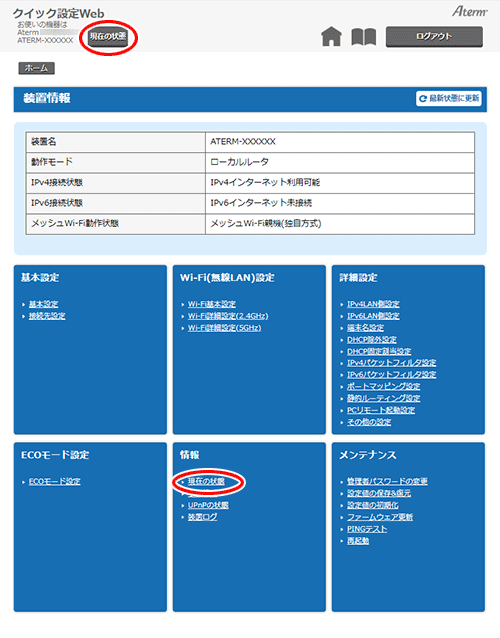Open the PINGテスト link
The width and height of the screenshot is (500, 638).
[x=367, y=529]
